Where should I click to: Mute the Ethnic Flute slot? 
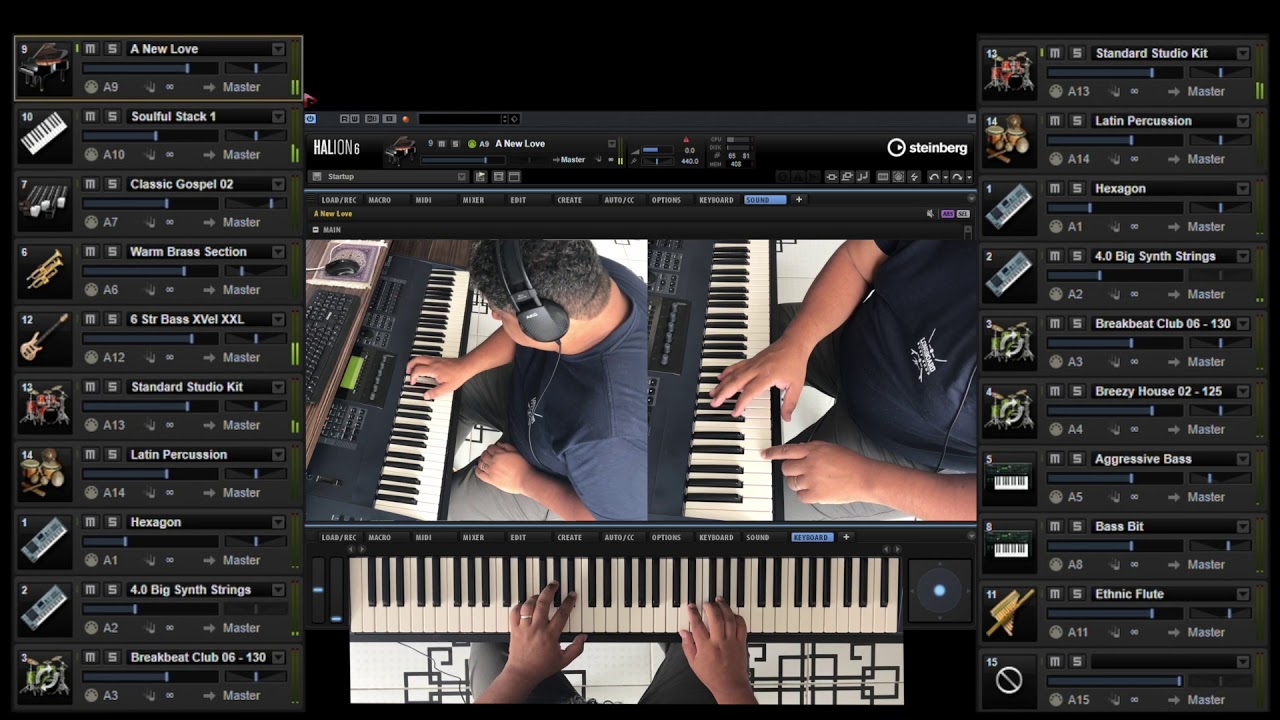point(1055,594)
